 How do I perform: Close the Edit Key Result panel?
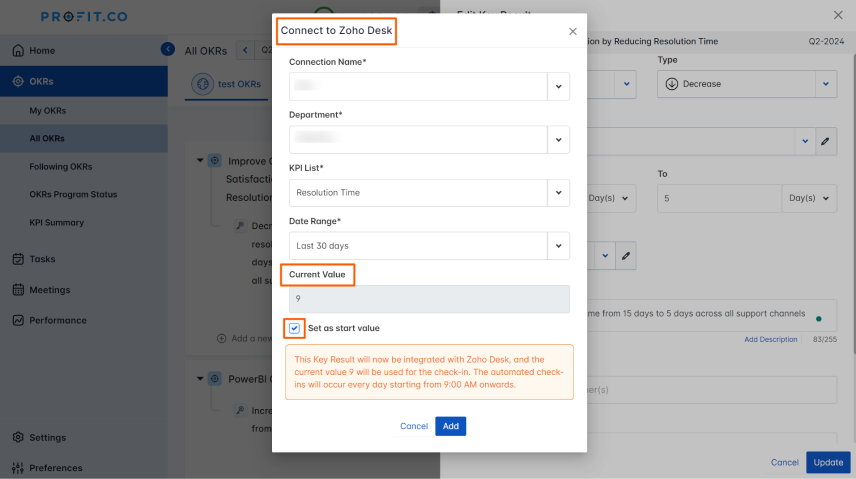pyautogui.click(x=838, y=15)
